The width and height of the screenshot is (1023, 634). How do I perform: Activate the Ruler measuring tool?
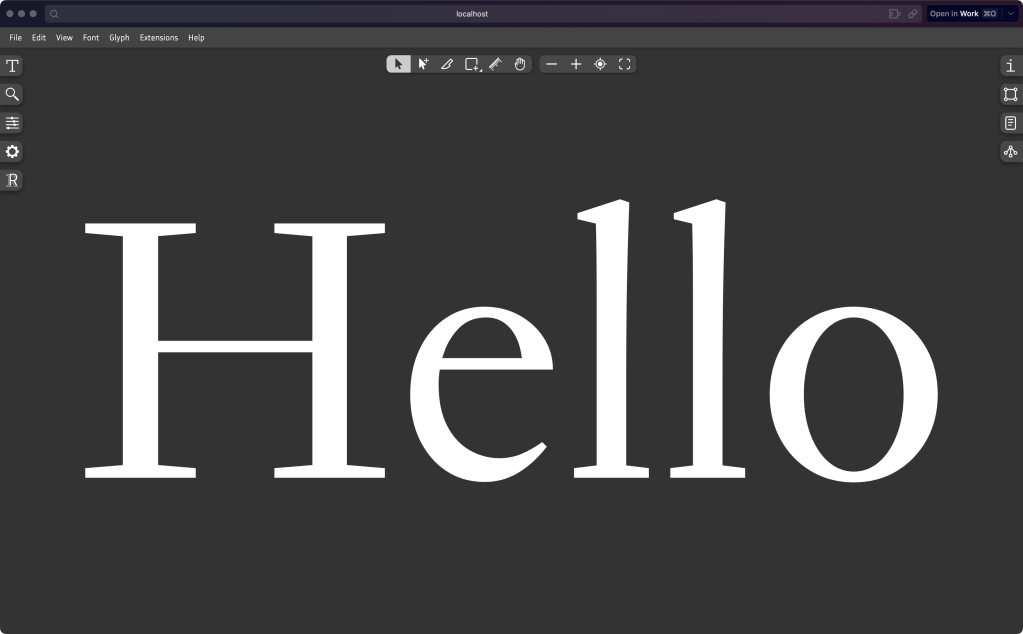click(495, 64)
